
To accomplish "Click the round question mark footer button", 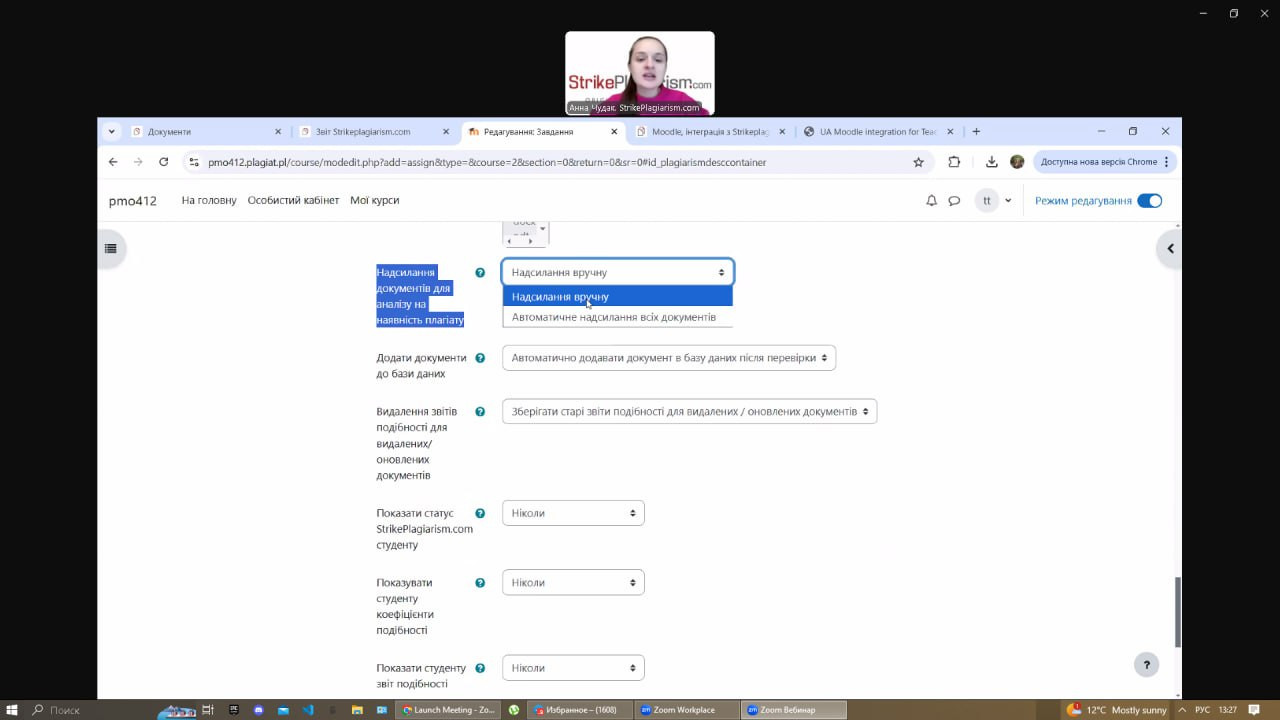I will click(x=1146, y=665).
